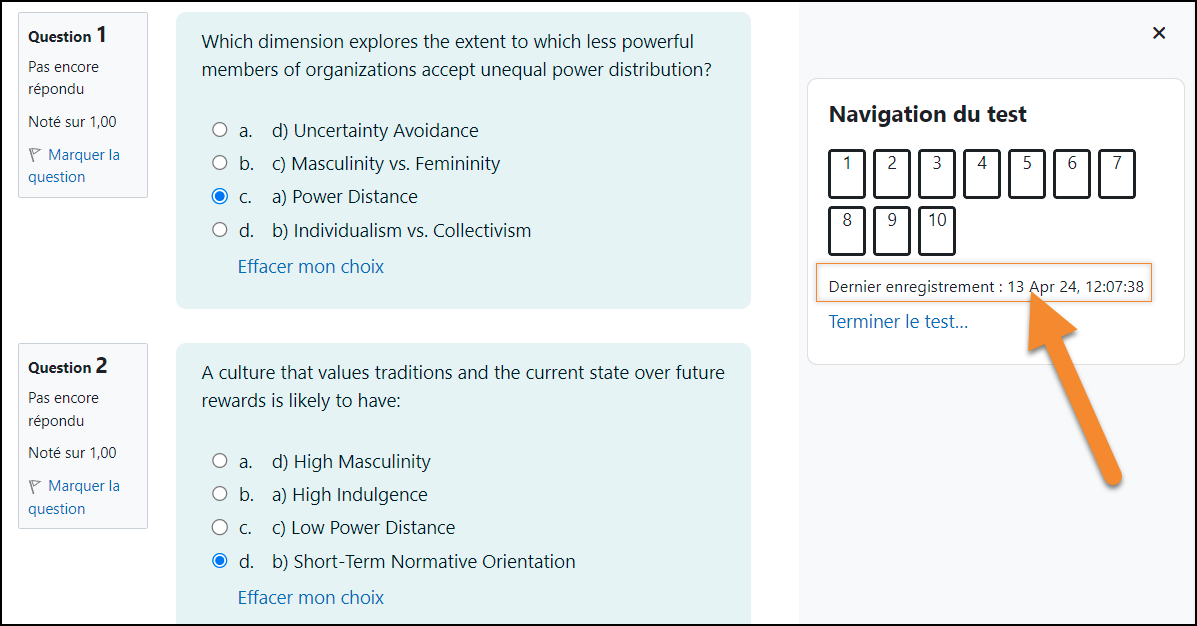
Task: Flag Question 1 via Marquer la question
Action: tap(74, 166)
